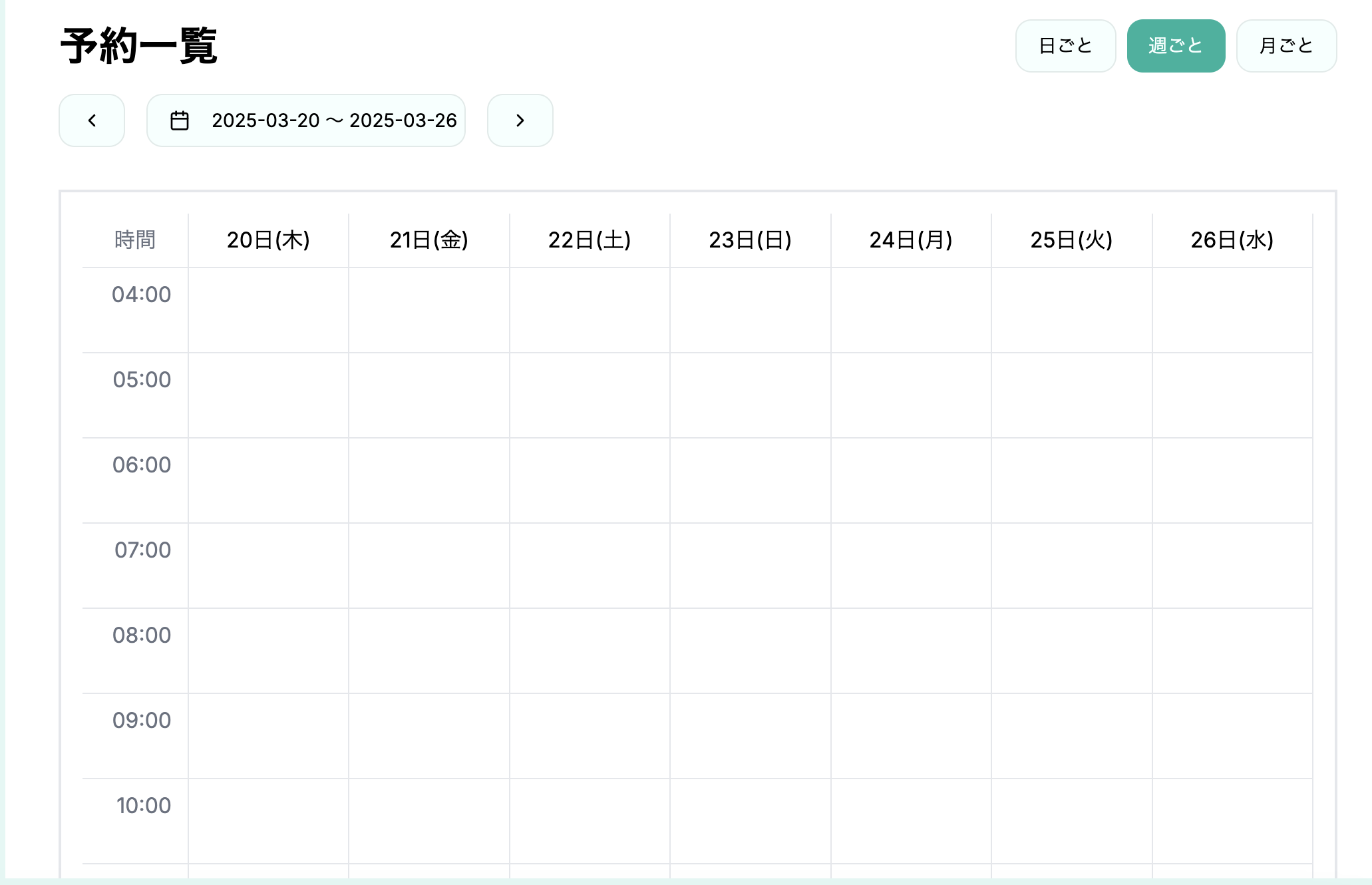Click the 23日(日) column header
The width and height of the screenshot is (1372, 885).
pyautogui.click(x=750, y=240)
